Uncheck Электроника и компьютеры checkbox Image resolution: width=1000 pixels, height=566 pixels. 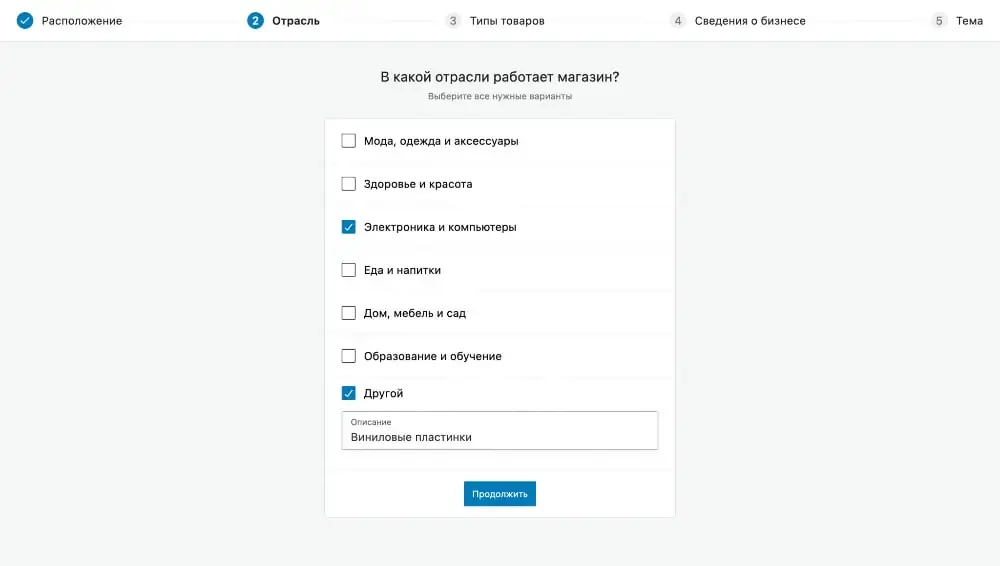click(348, 227)
